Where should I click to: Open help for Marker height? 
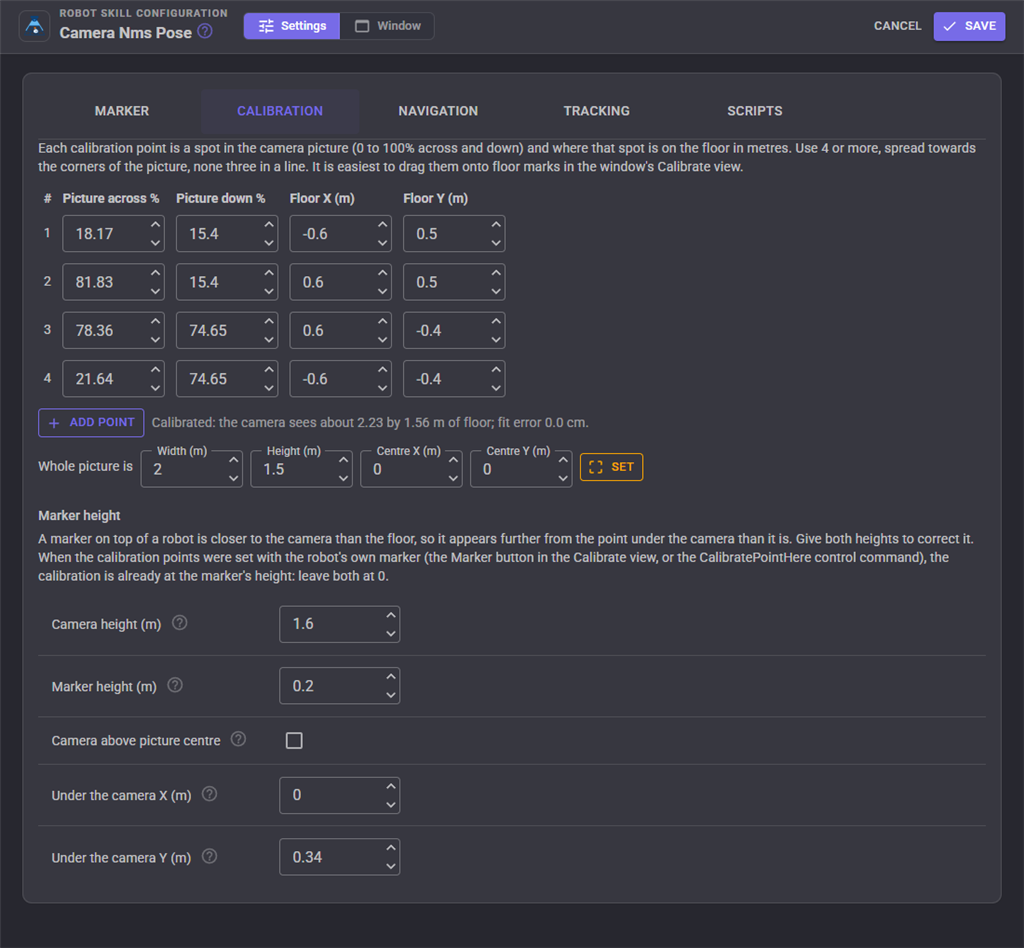coord(175,685)
